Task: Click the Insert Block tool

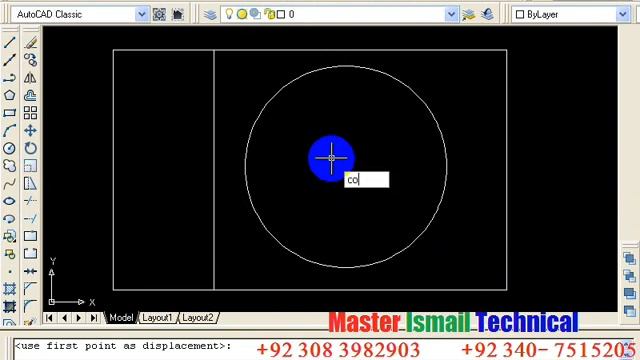Action: (10, 236)
